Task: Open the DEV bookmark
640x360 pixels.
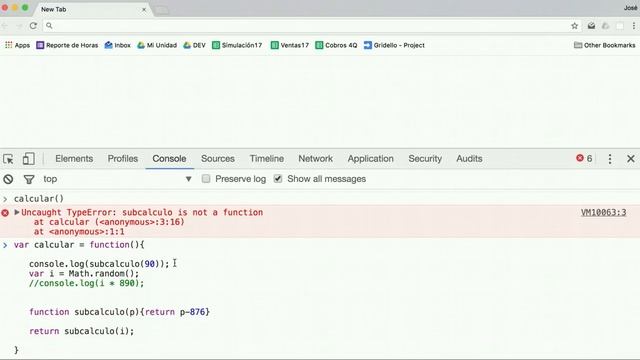Action: pos(194,45)
